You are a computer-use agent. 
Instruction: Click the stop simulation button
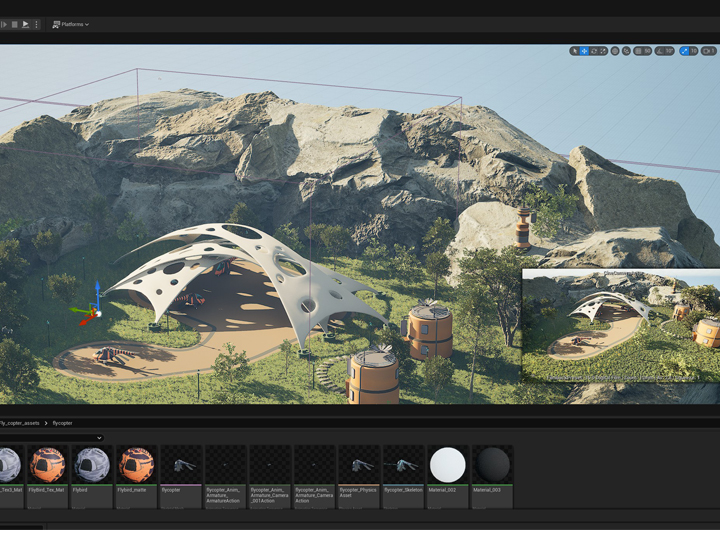pos(14,24)
